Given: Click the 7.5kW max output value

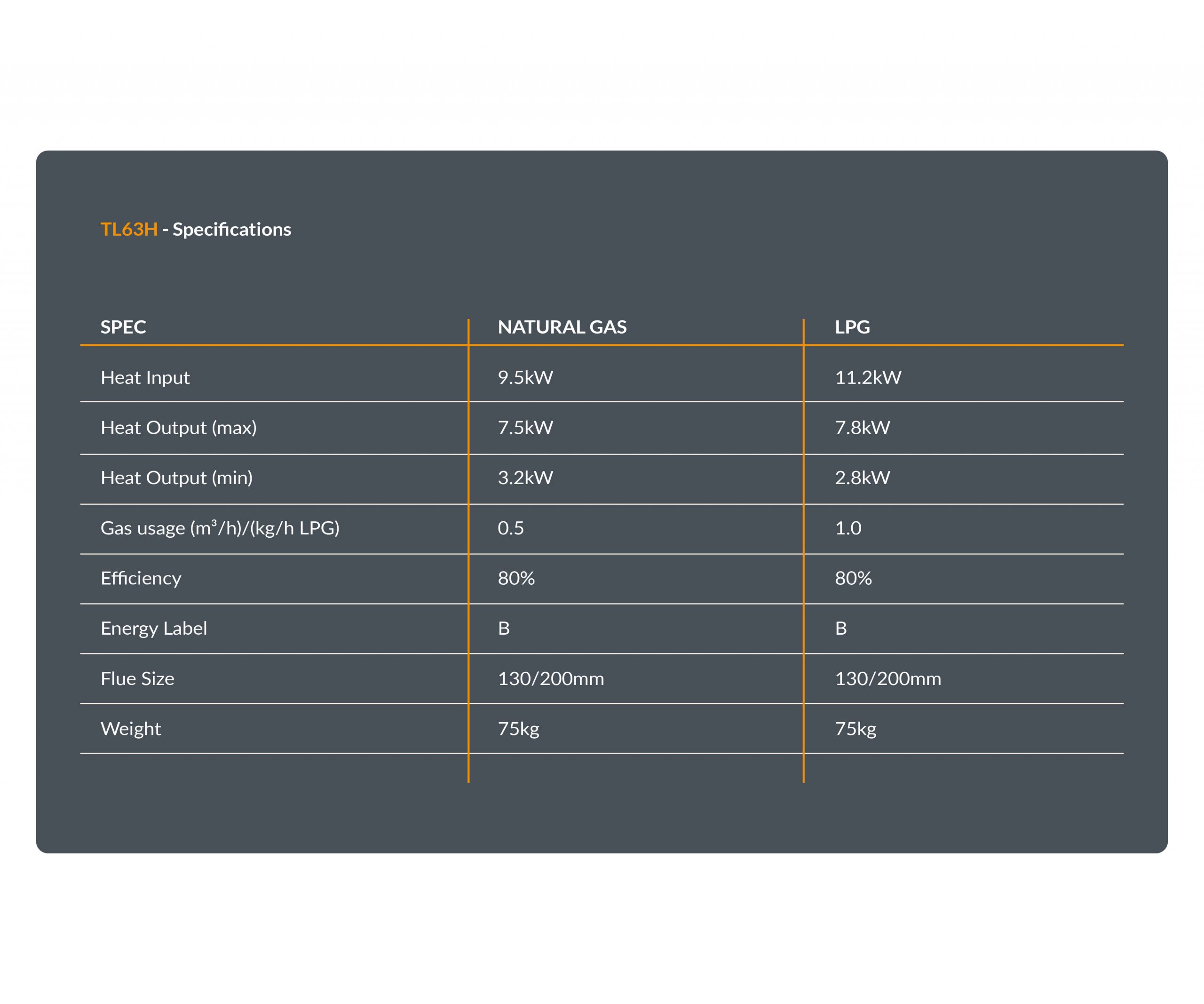Looking at the screenshot, I should pyautogui.click(x=525, y=427).
